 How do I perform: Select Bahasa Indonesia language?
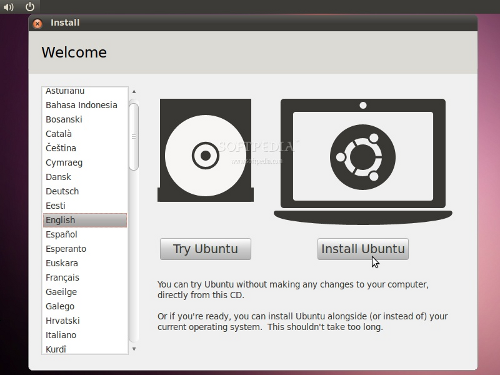pos(85,105)
